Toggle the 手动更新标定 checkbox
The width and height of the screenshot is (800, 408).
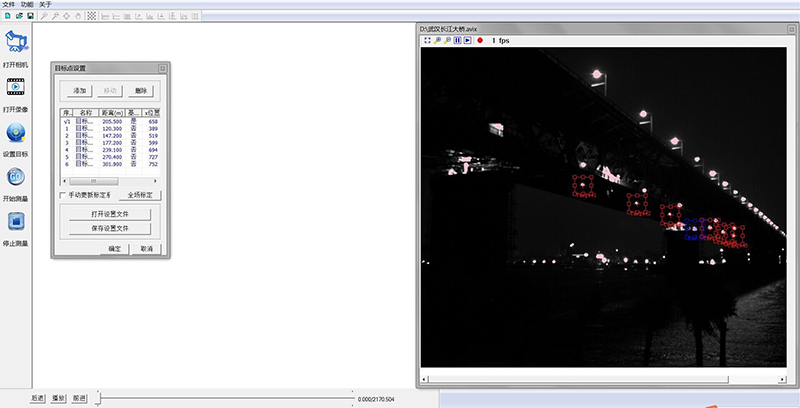point(63,195)
